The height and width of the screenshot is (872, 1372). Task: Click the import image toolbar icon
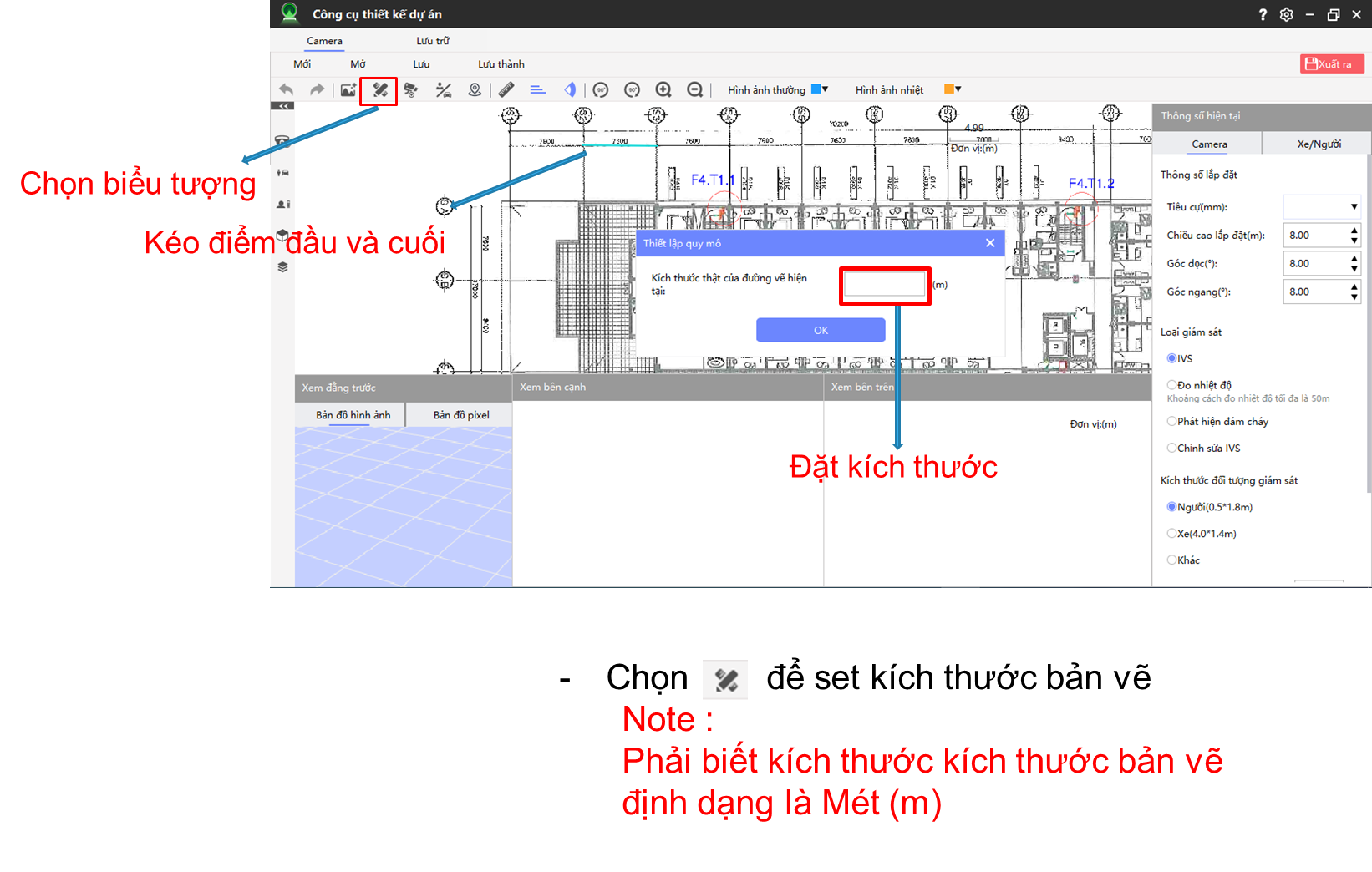pos(348,90)
